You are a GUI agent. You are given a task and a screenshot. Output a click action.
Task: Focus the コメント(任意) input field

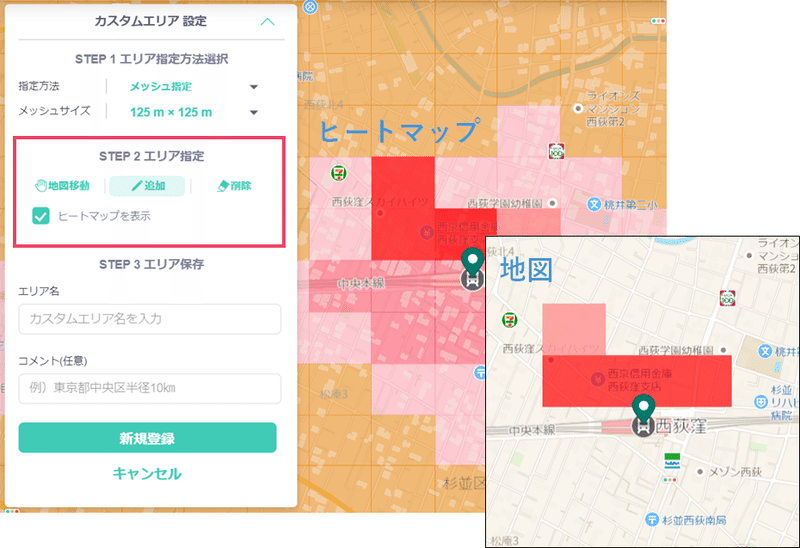149,388
